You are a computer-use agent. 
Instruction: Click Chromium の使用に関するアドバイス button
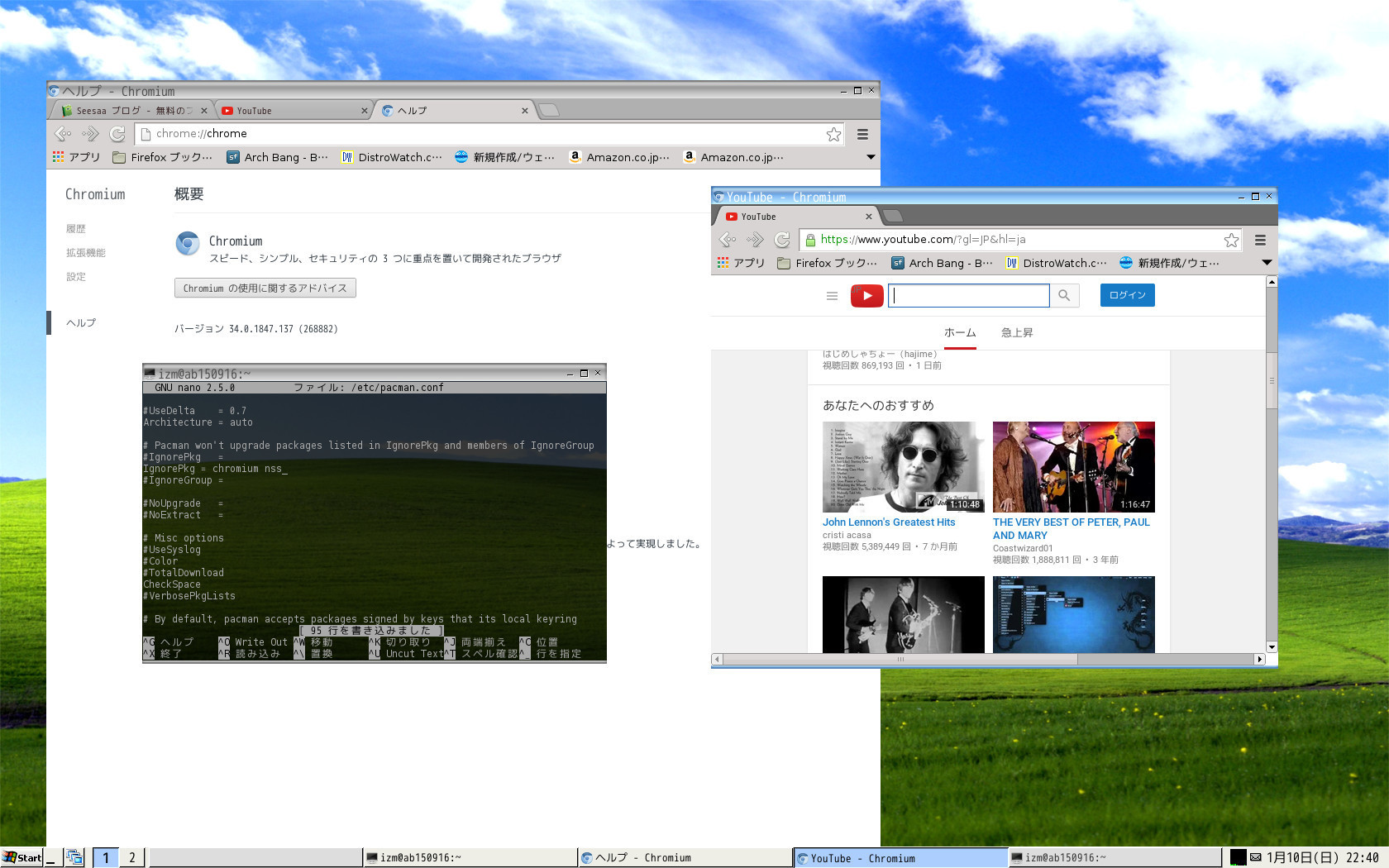point(265,288)
